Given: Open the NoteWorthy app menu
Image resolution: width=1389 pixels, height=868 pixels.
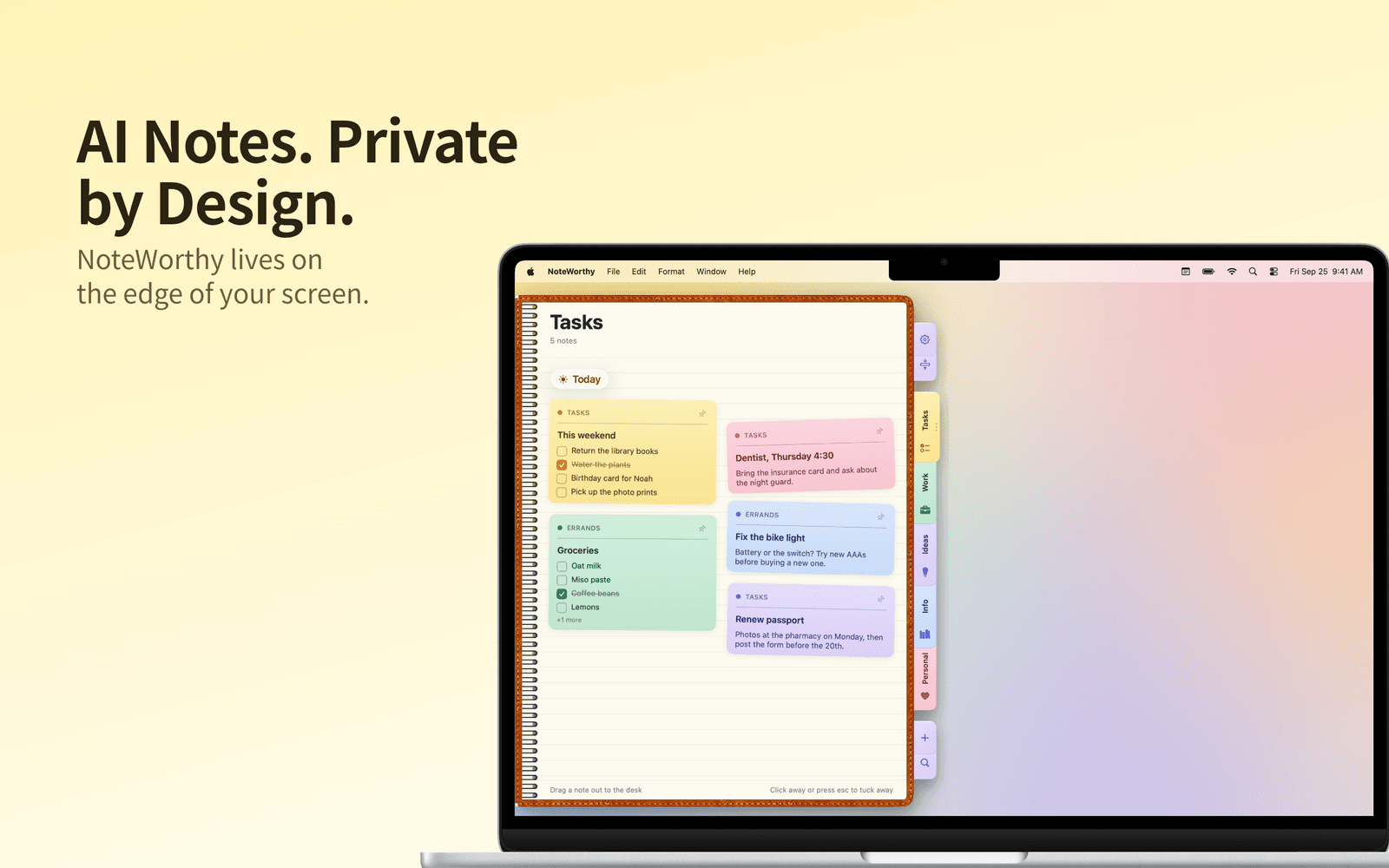Looking at the screenshot, I should point(571,272).
